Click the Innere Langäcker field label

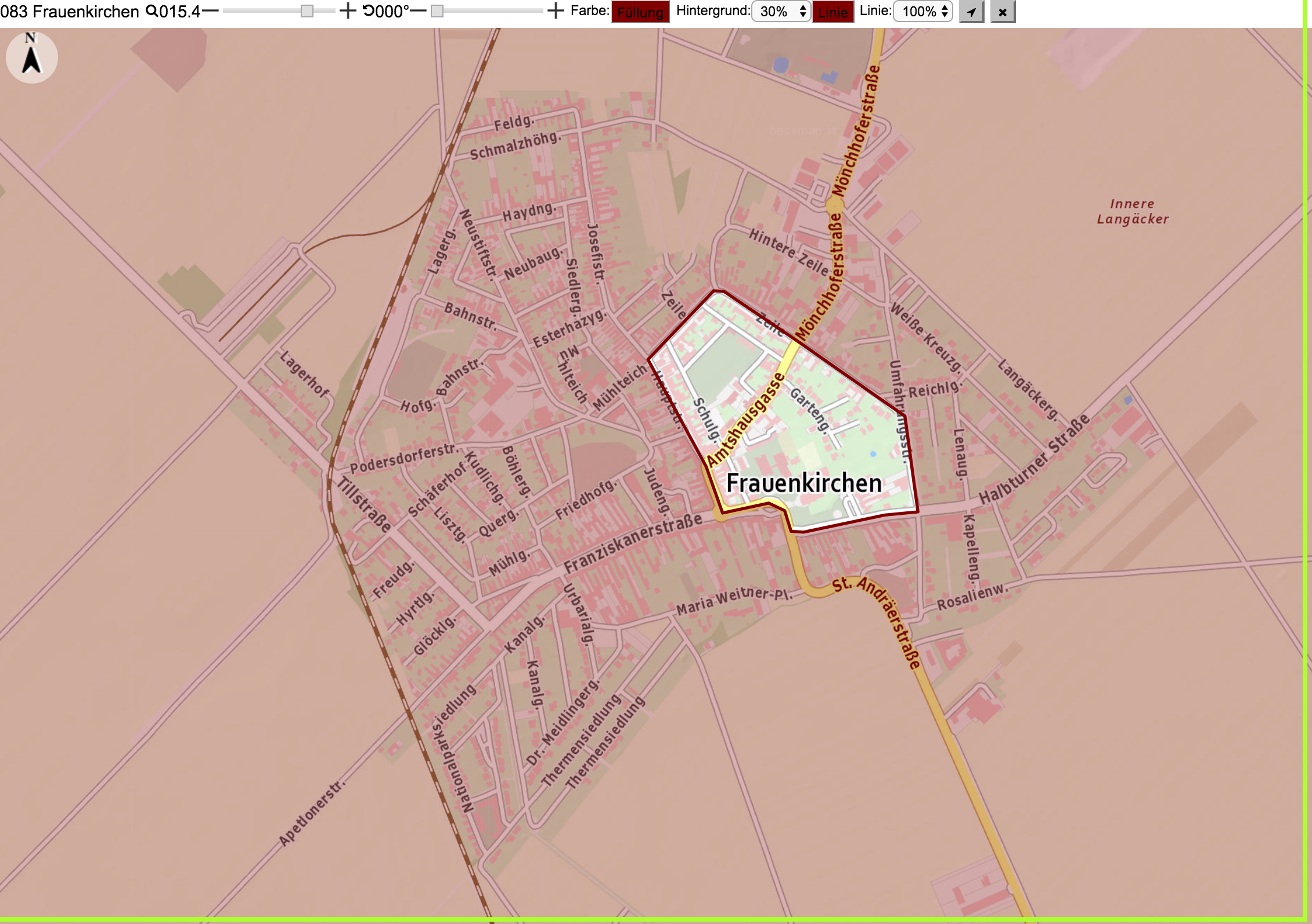pyautogui.click(x=1133, y=211)
